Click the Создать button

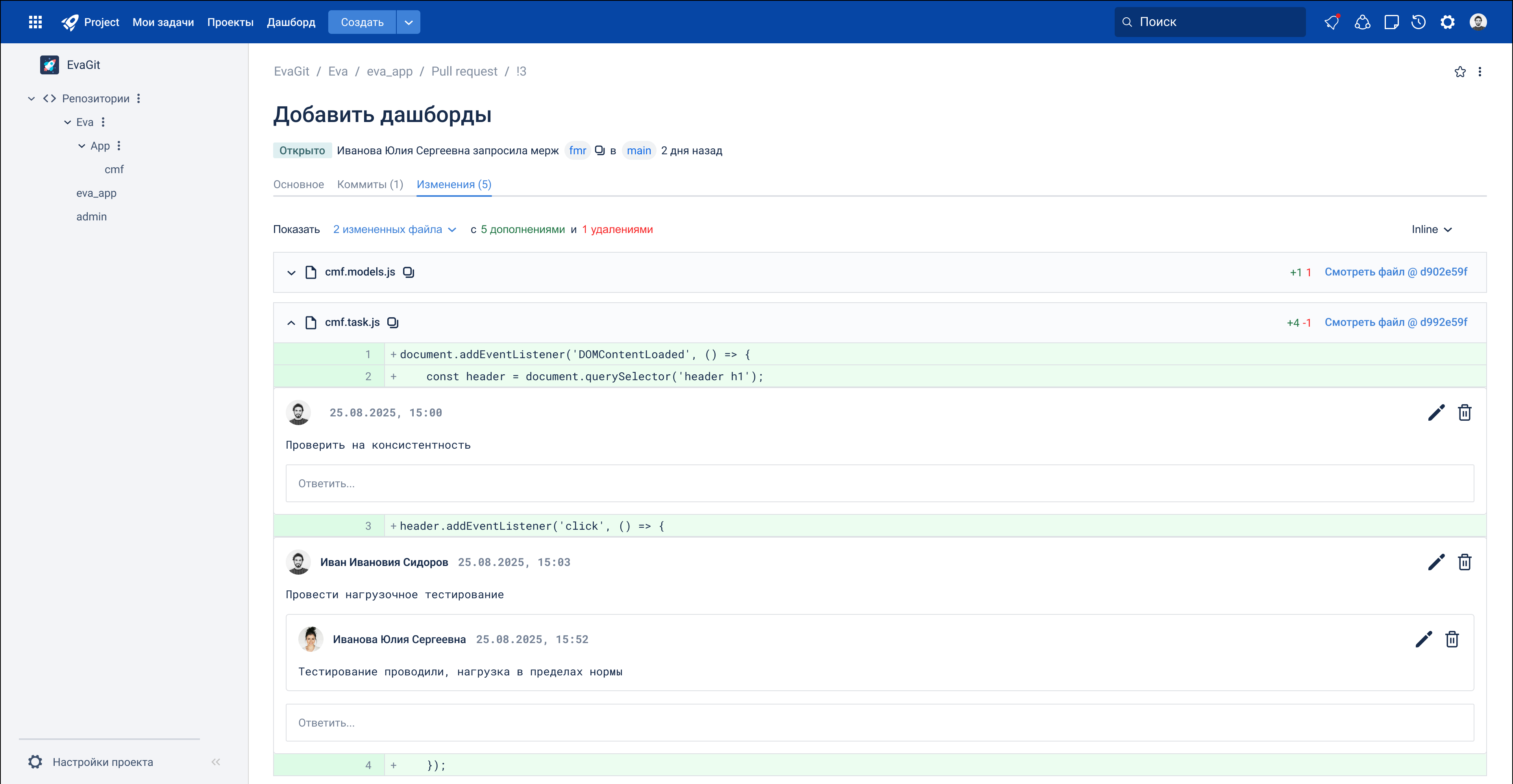(362, 22)
